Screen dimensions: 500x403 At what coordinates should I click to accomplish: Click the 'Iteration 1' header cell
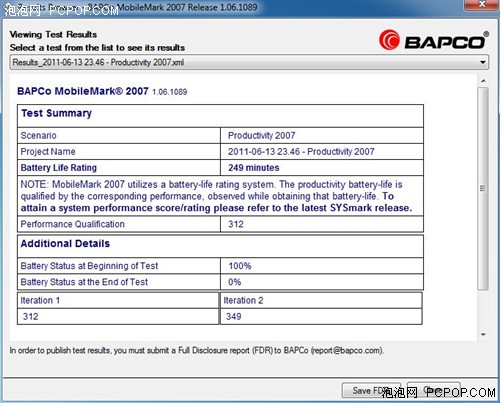118,300
